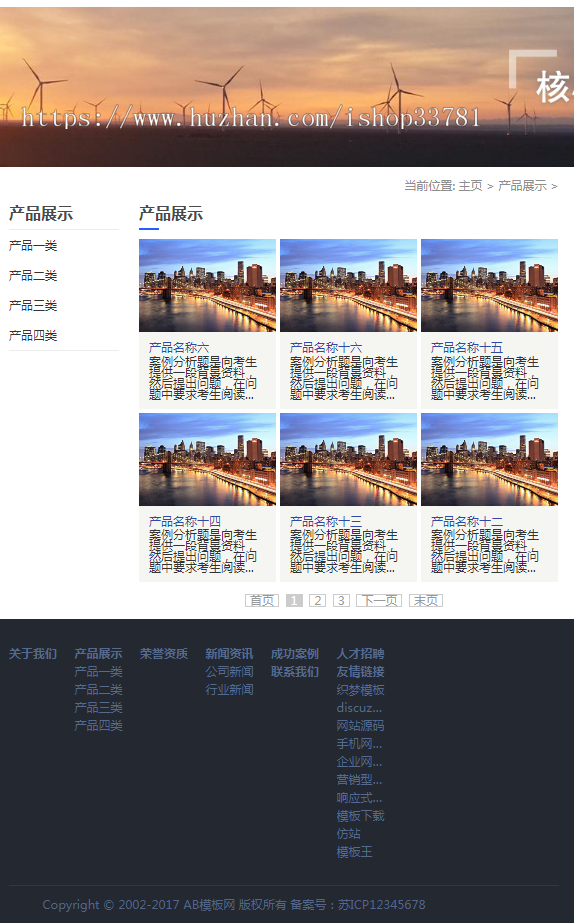Open footer link 联系我们

pos(295,672)
